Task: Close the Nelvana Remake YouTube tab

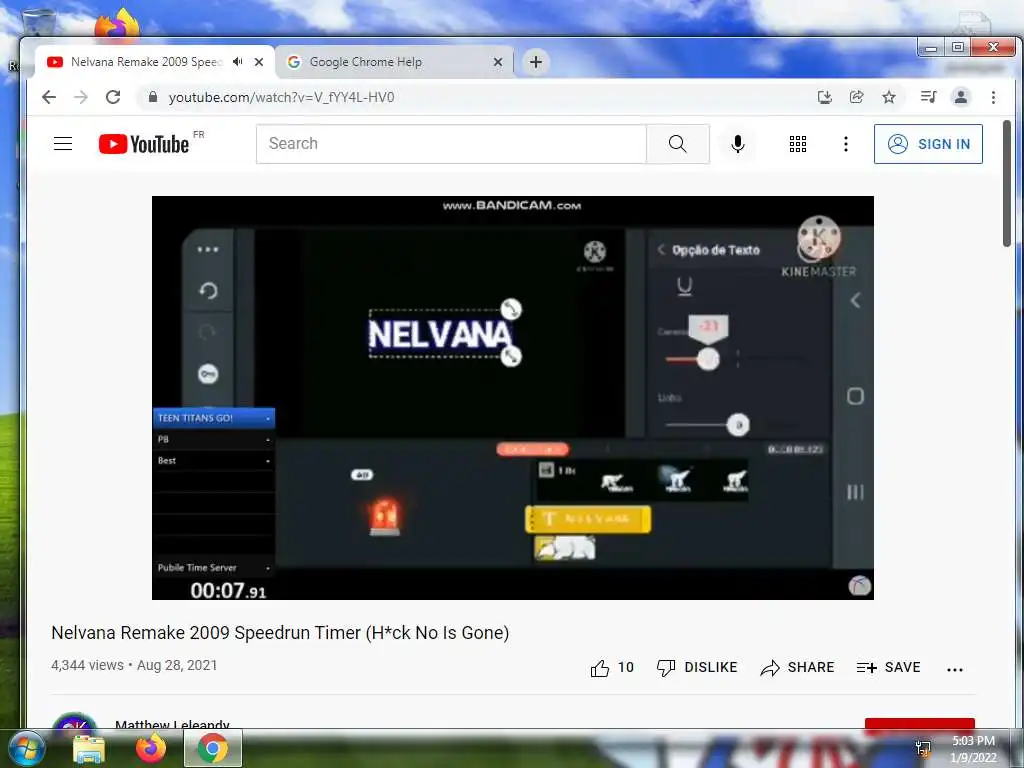Action: pos(259,62)
